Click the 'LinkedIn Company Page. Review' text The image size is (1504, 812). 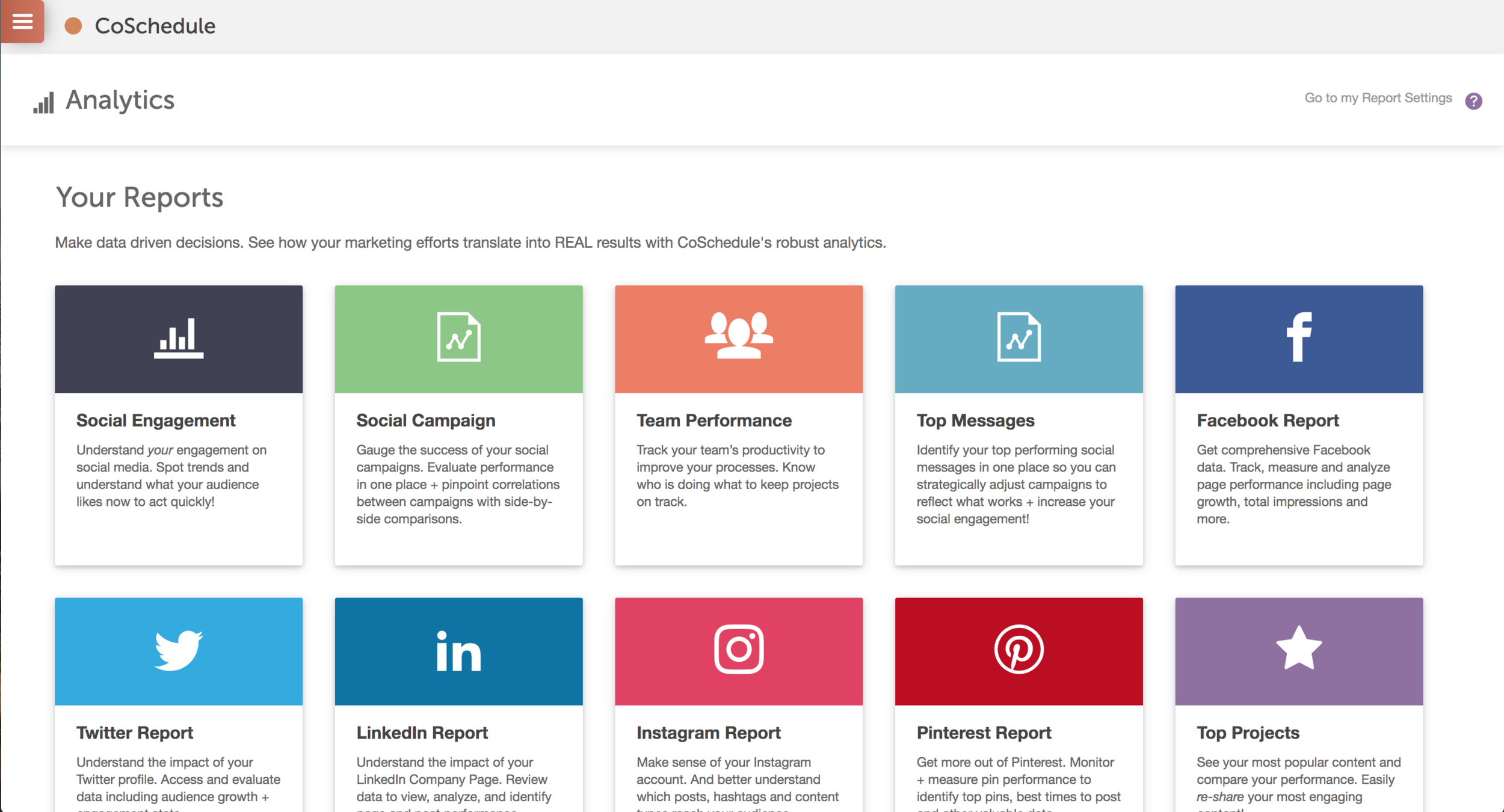click(452, 780)
